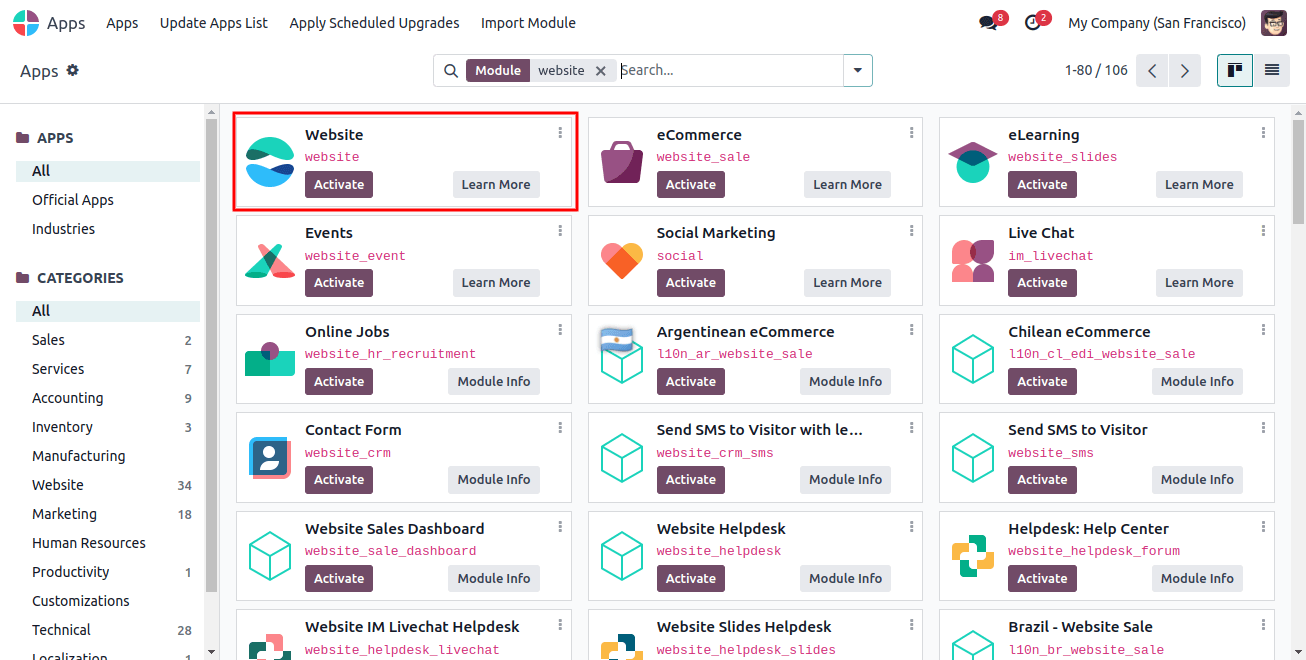Click the Live Chat app icon
Screen dimensions: 1306x660
973,260
